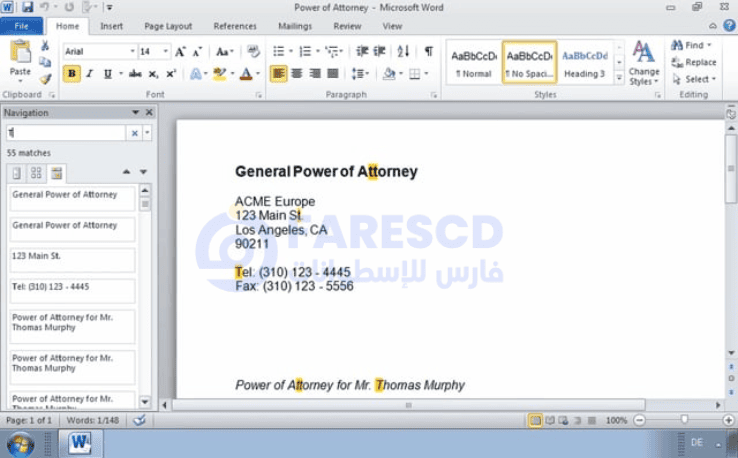Apply the Heading 3 style
Image resolution: width=738 pixels, height=458 pixels.
[585, 63]
